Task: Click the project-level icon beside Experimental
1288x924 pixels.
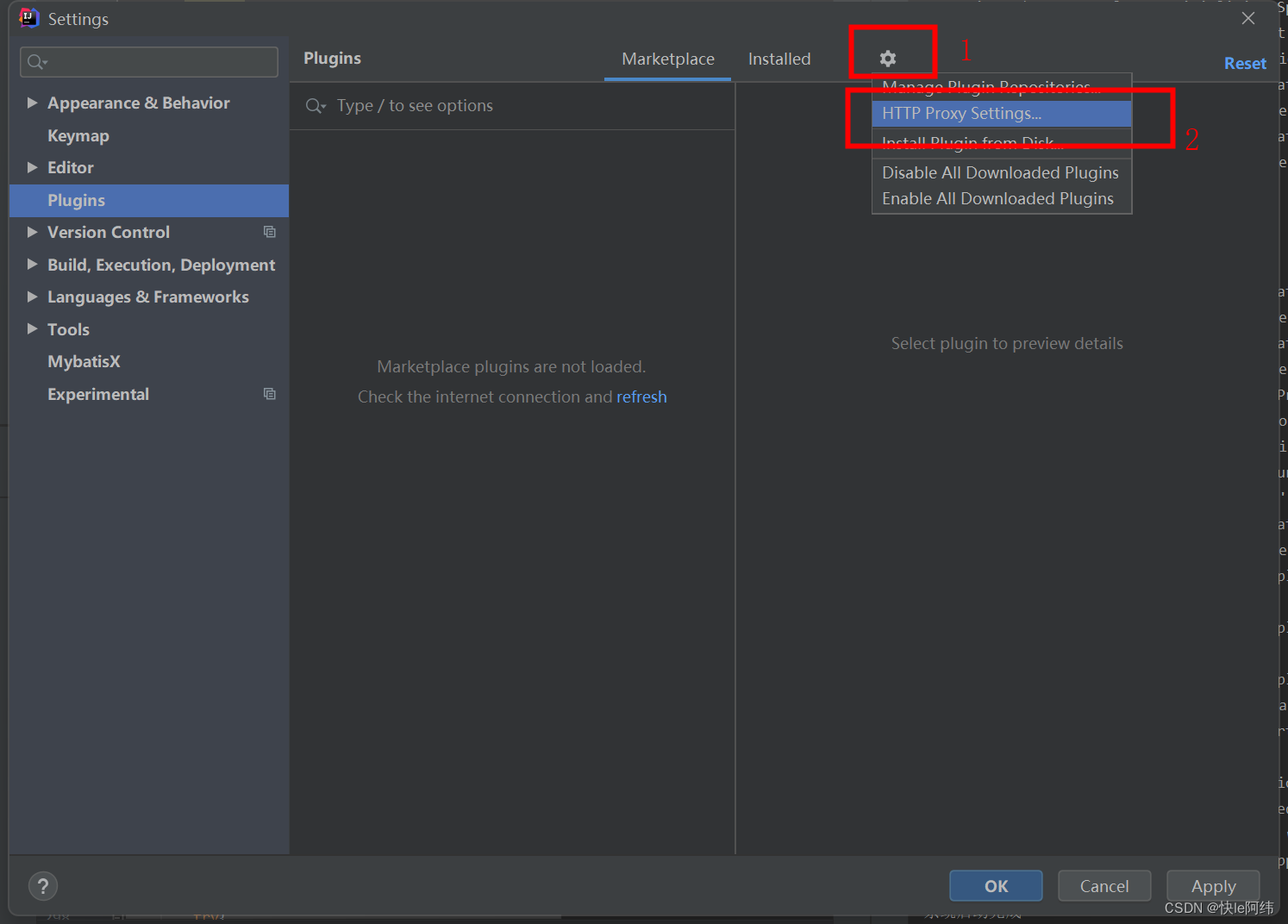Action: (270, 394)
